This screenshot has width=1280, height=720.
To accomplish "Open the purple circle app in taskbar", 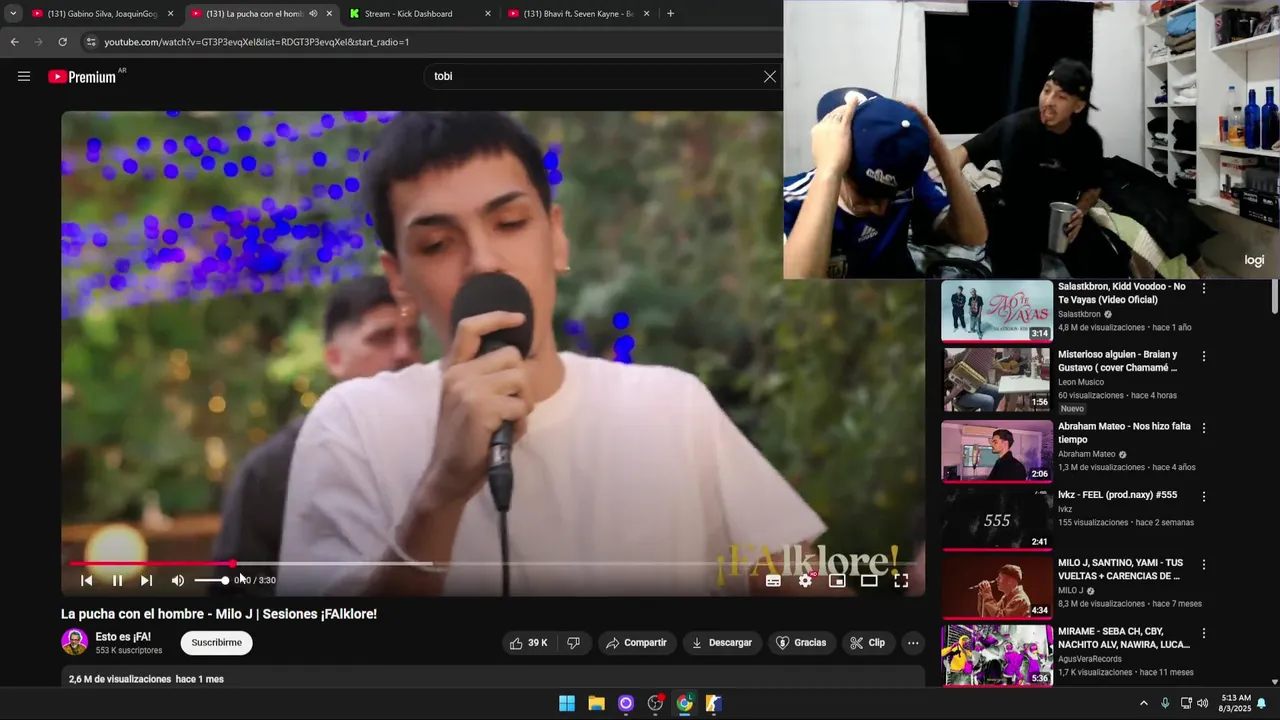I will 626,703.
